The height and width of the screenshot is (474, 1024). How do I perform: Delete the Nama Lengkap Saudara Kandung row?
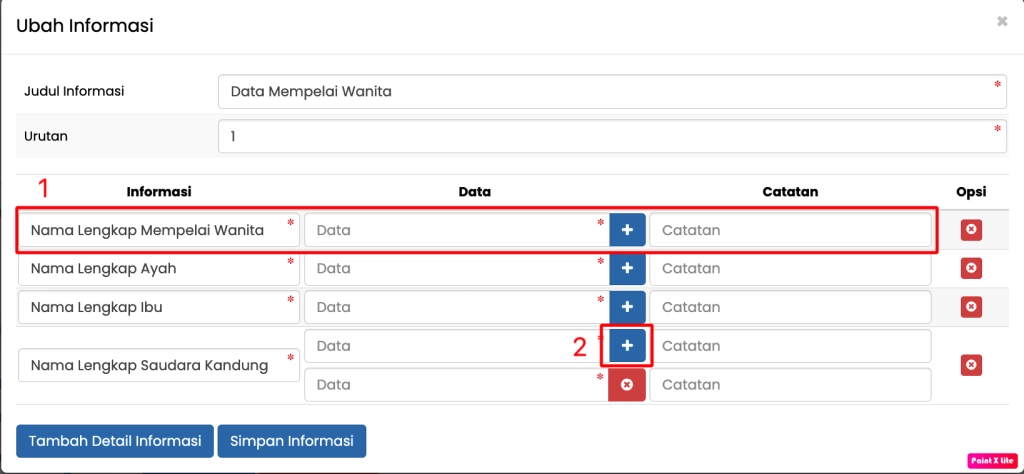click(970, 365)
